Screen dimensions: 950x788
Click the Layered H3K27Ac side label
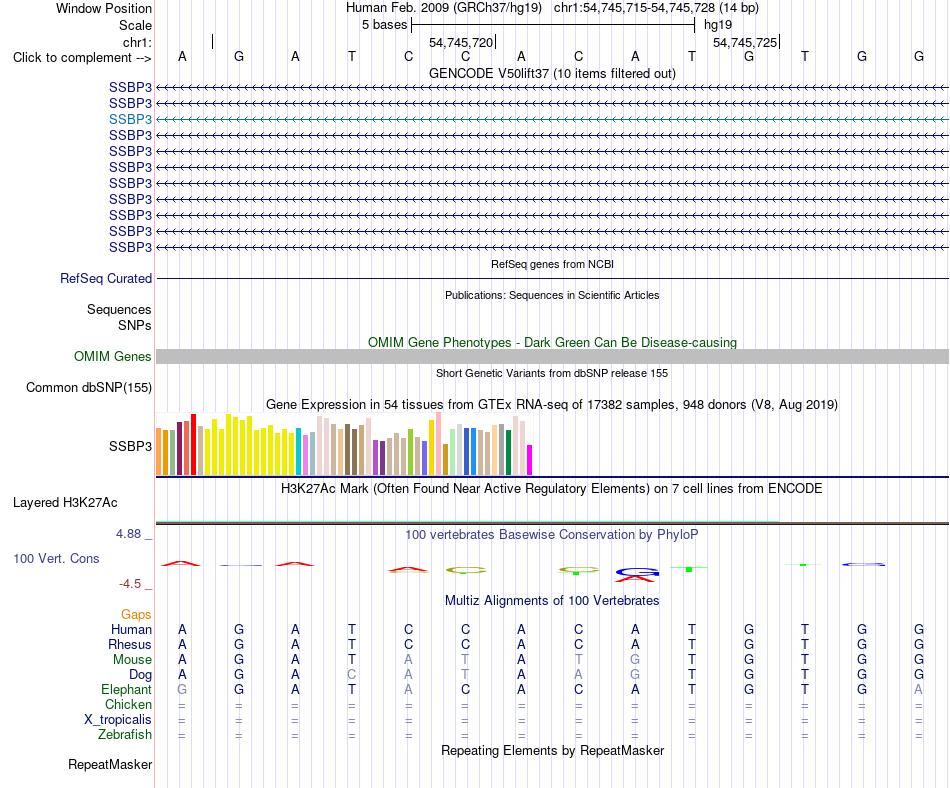point(65,503)
